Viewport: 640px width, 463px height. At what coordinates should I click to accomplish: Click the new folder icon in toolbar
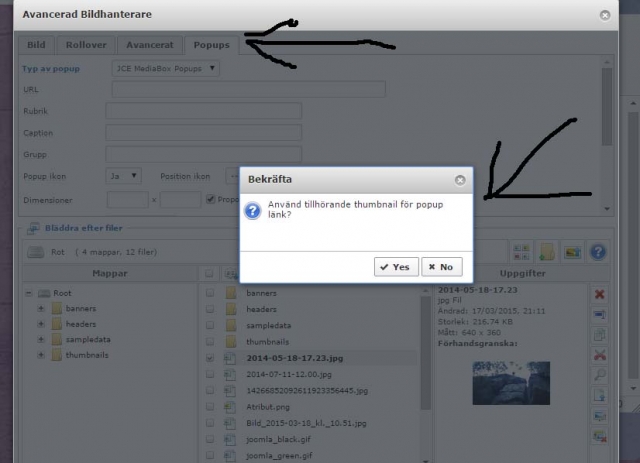(547, 251)
